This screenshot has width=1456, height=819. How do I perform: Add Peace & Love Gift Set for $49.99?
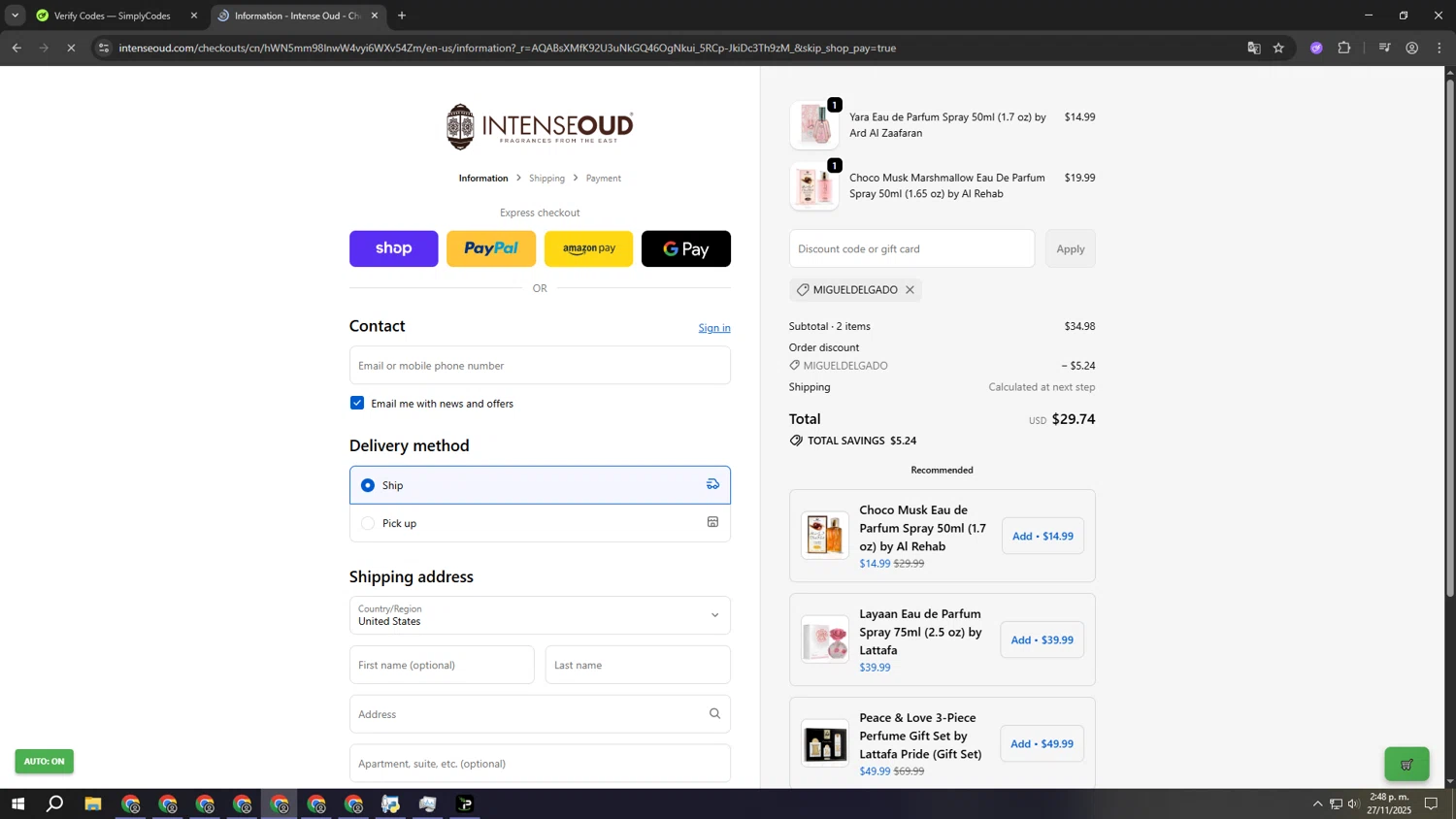coord(1042,743)
